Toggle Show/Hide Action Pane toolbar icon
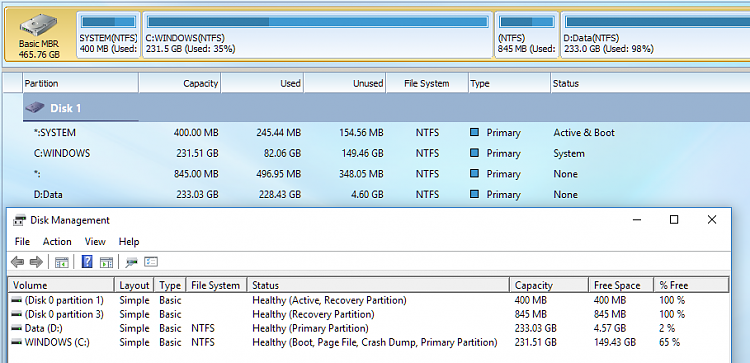 tap(106, 262)
